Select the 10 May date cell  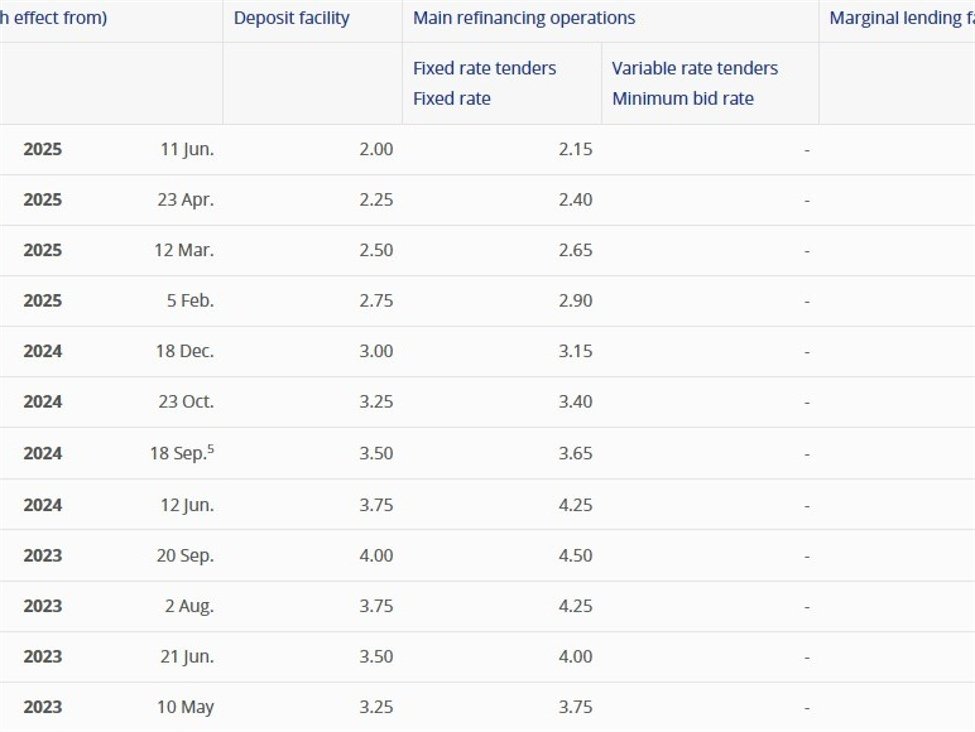(185, 707)
